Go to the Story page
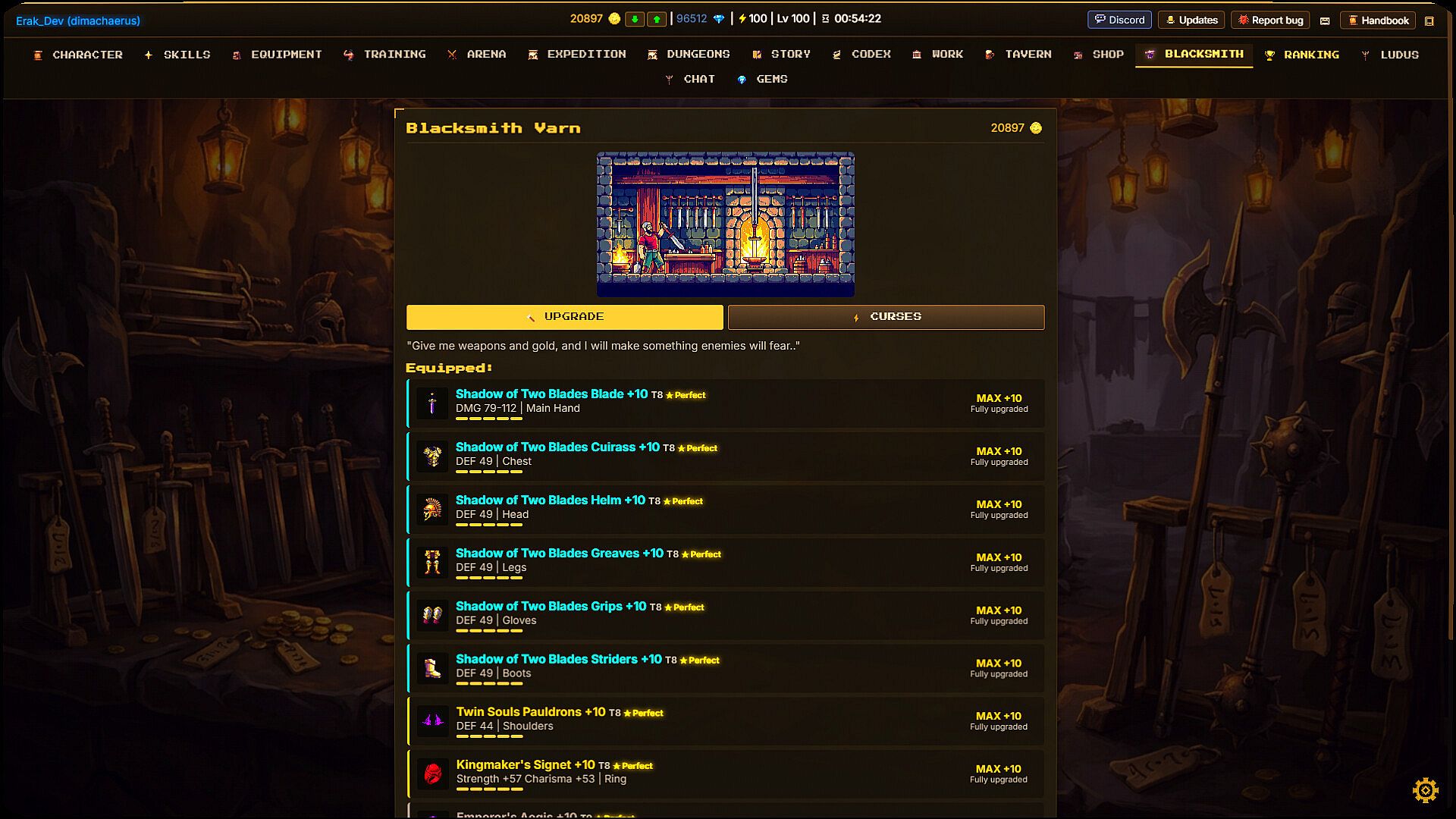 tap(782, 55)
